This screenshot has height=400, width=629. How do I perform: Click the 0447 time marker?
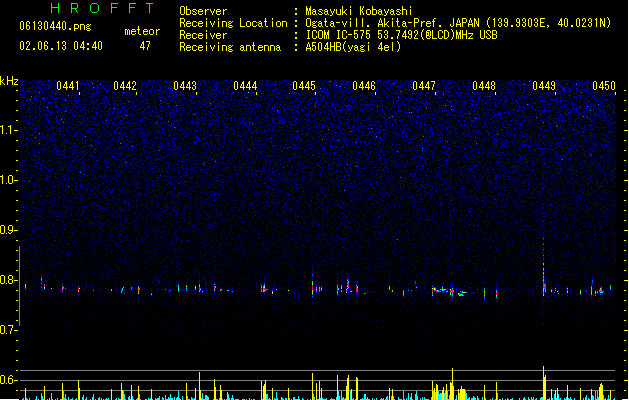tap(424, 86)
